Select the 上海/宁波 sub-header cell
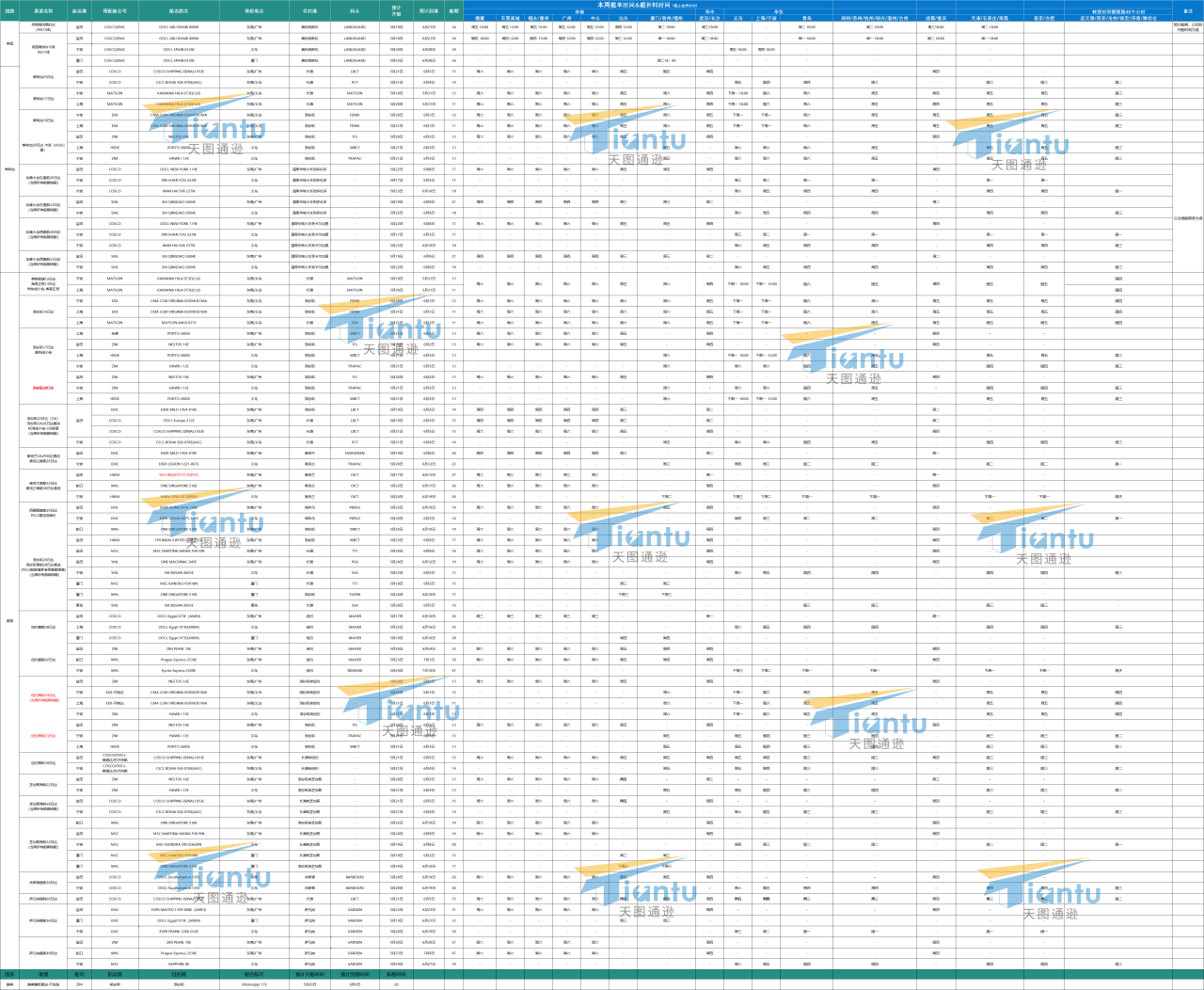This screenshot has height=990, width=1204. pos(766,18)
